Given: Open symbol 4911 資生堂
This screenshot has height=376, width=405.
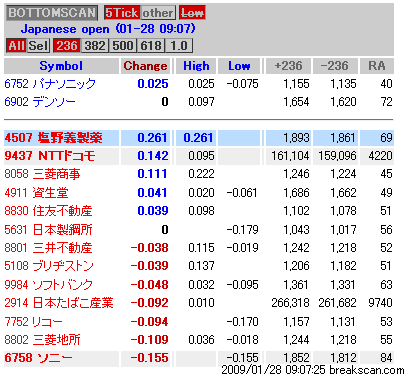Looking at the screenshot, I should click(36, 192).
